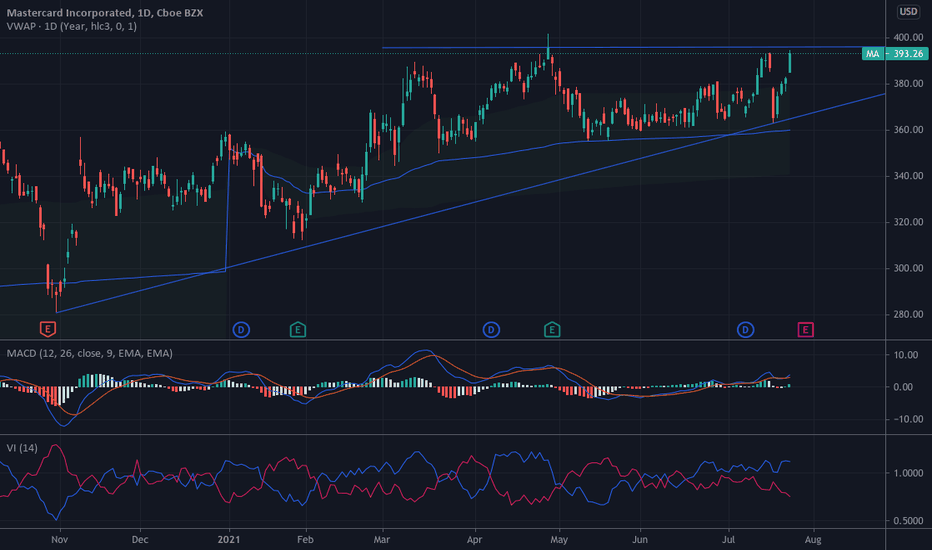The width and height of the screenshot is (932, 550).
Task: Click the Nov label on time axis
Action: tap(59, 540)
